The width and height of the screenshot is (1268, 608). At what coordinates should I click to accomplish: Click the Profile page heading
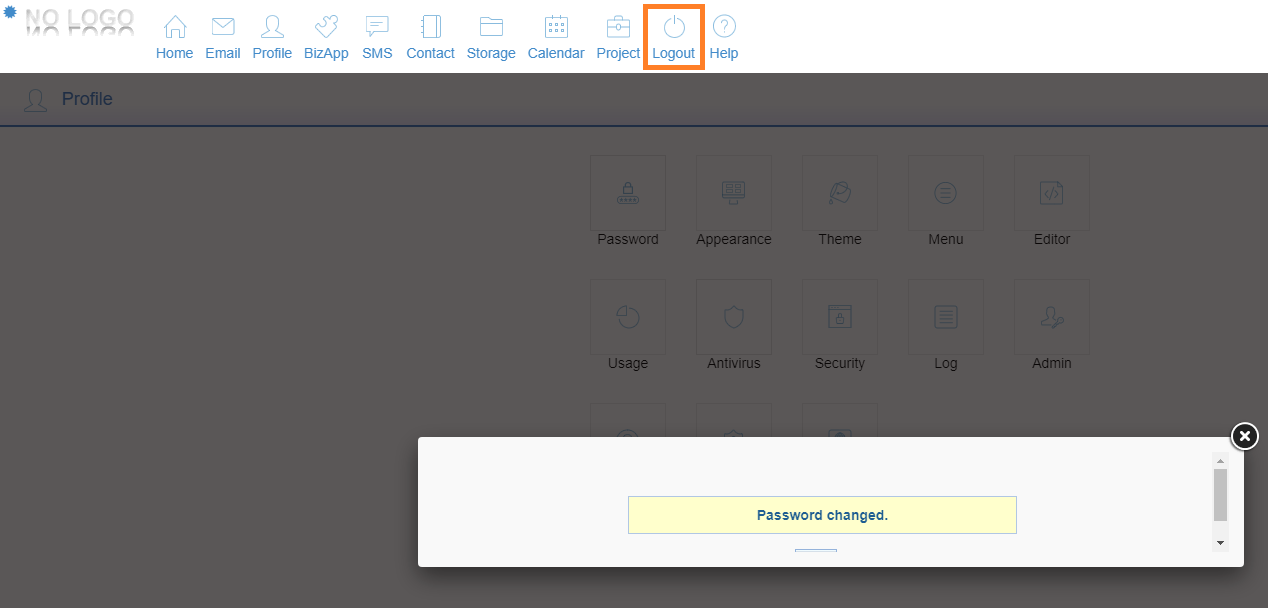[87, 99]
